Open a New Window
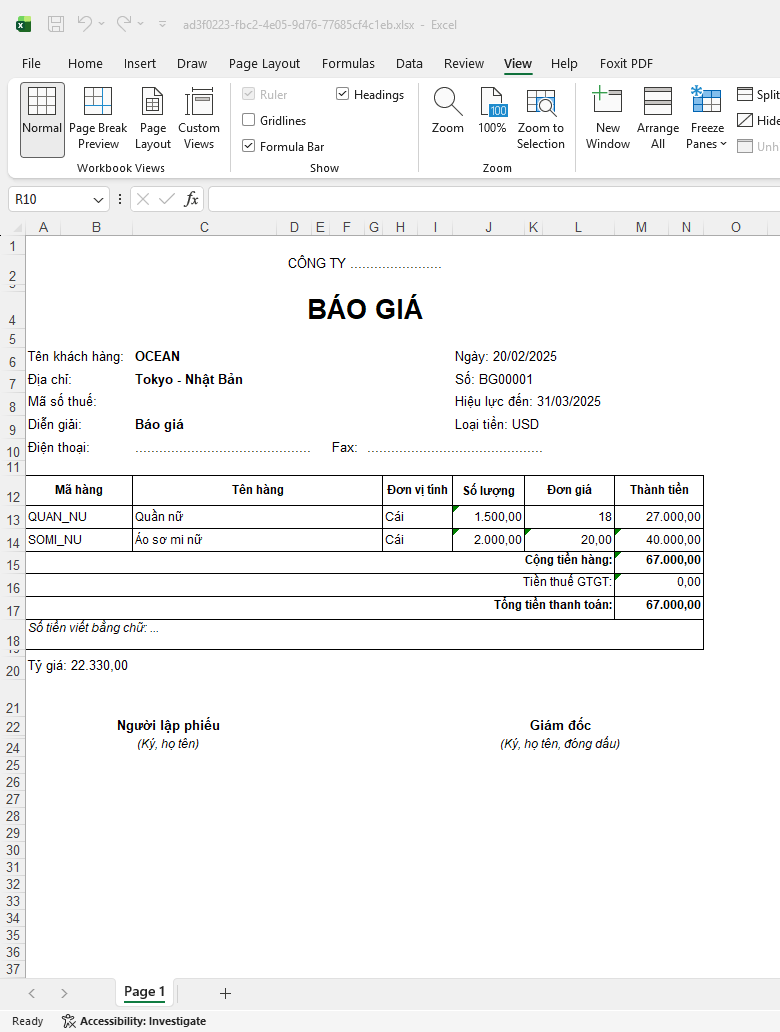Screen dimensions: 780x1032 point(608,120)
